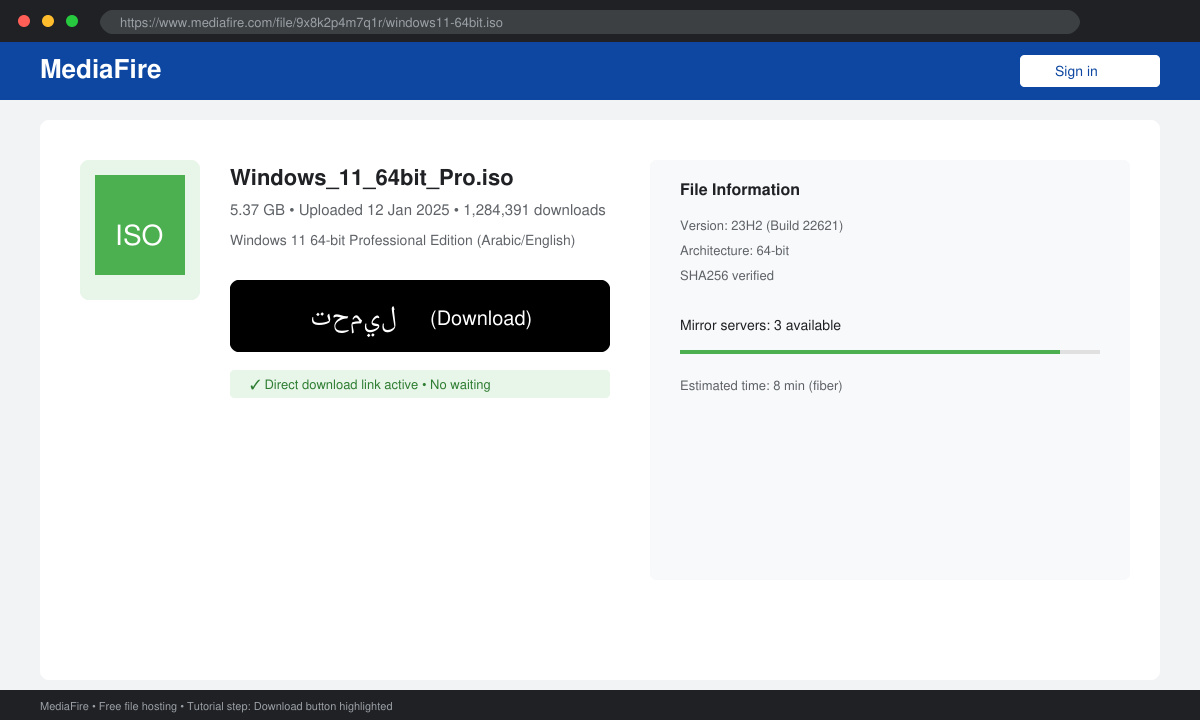Click the green ISO file icon

coord(140,225)
